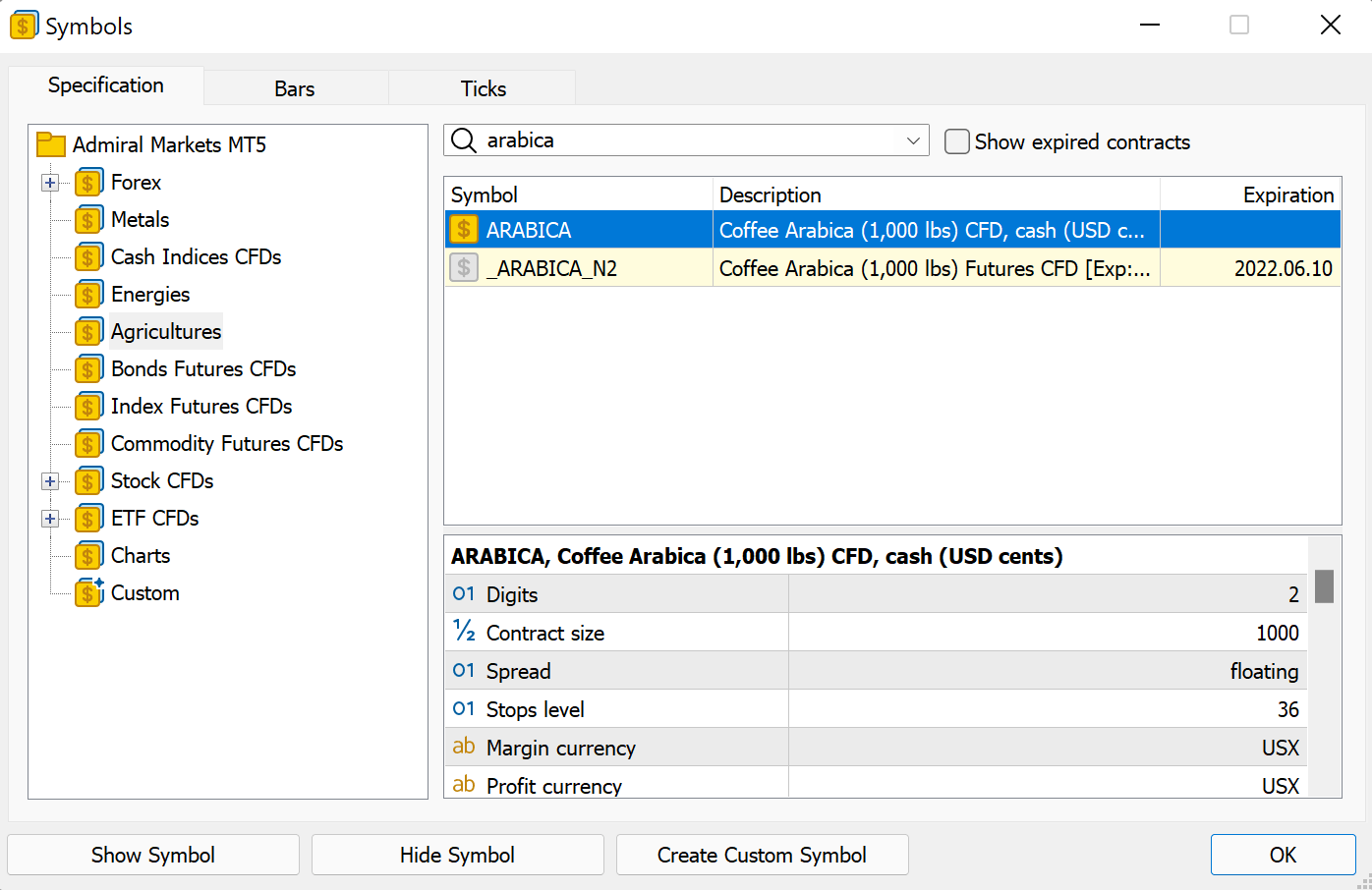The width and height of the screenshot is (1372, 890).
Task: Click the Spread property type icon
Action: [464, 670]
